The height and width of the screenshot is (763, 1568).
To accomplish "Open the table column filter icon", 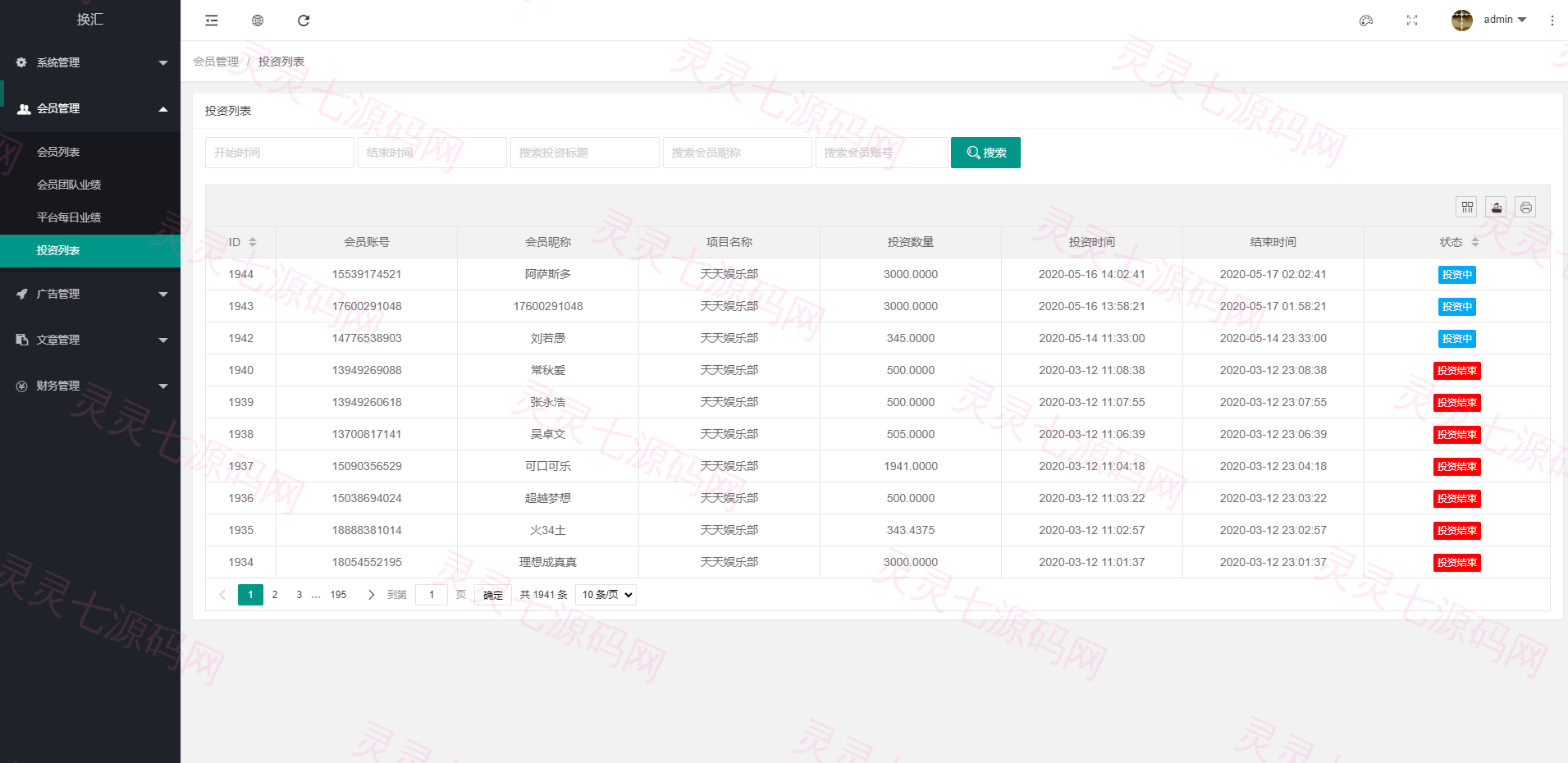I will click(x=1467, y=208).
